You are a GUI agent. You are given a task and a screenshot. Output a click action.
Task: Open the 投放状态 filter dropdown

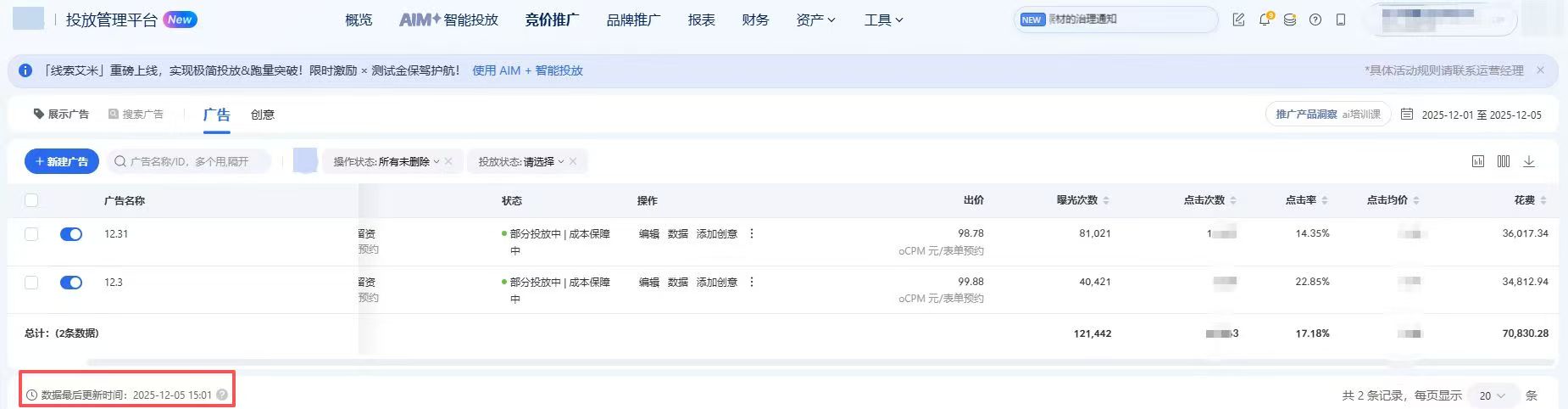click(x=520, y=161)
